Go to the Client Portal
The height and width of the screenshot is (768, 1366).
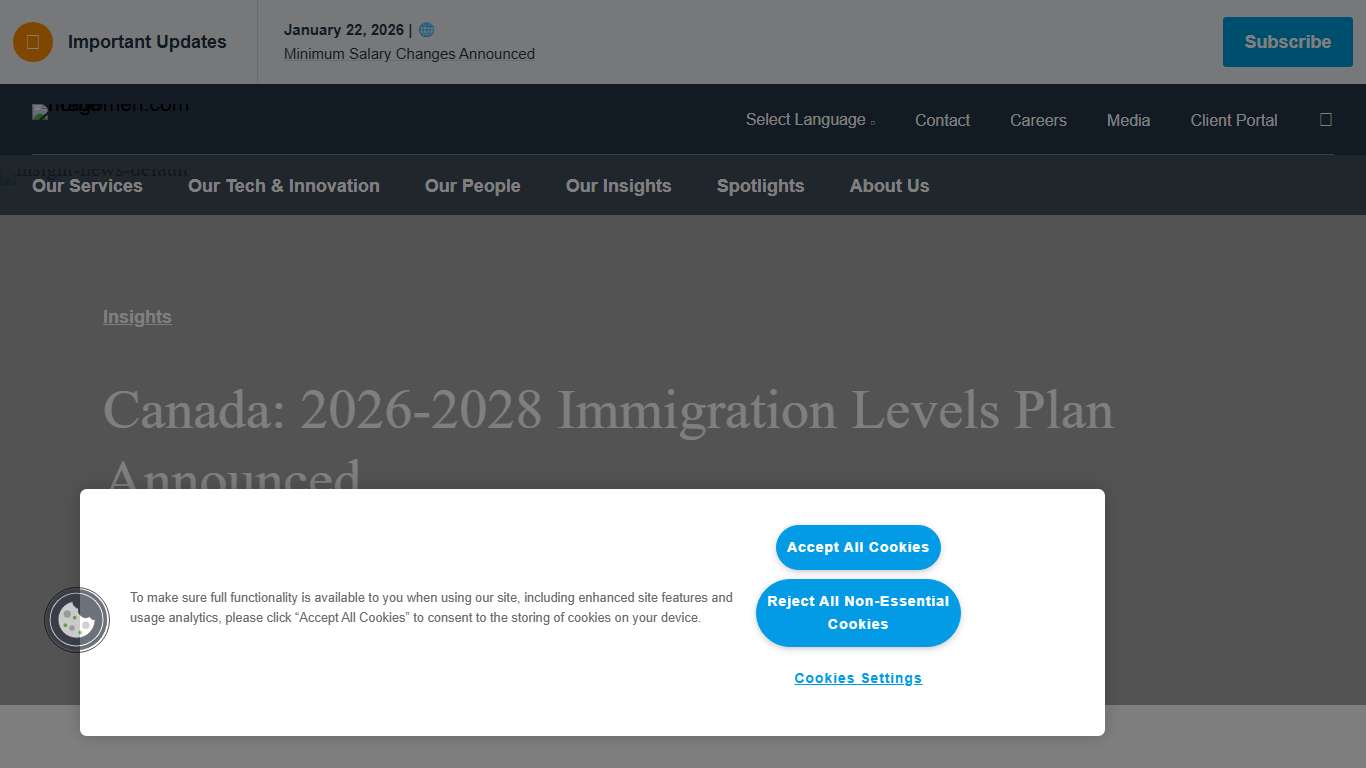(1233, 119)
